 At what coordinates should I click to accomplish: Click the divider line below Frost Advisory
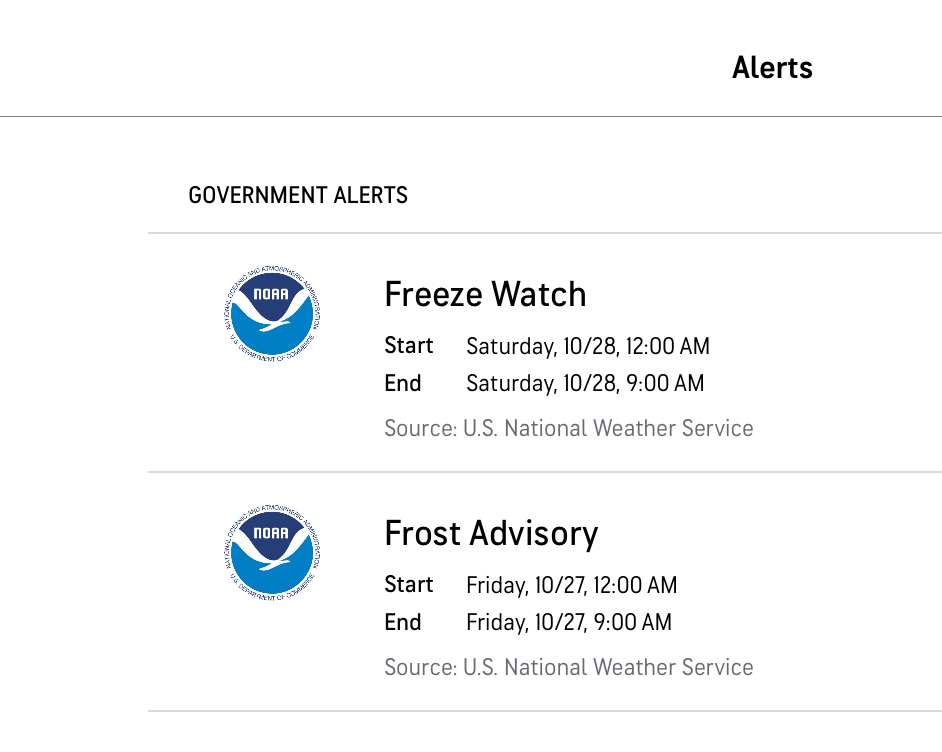coord(545,711)
